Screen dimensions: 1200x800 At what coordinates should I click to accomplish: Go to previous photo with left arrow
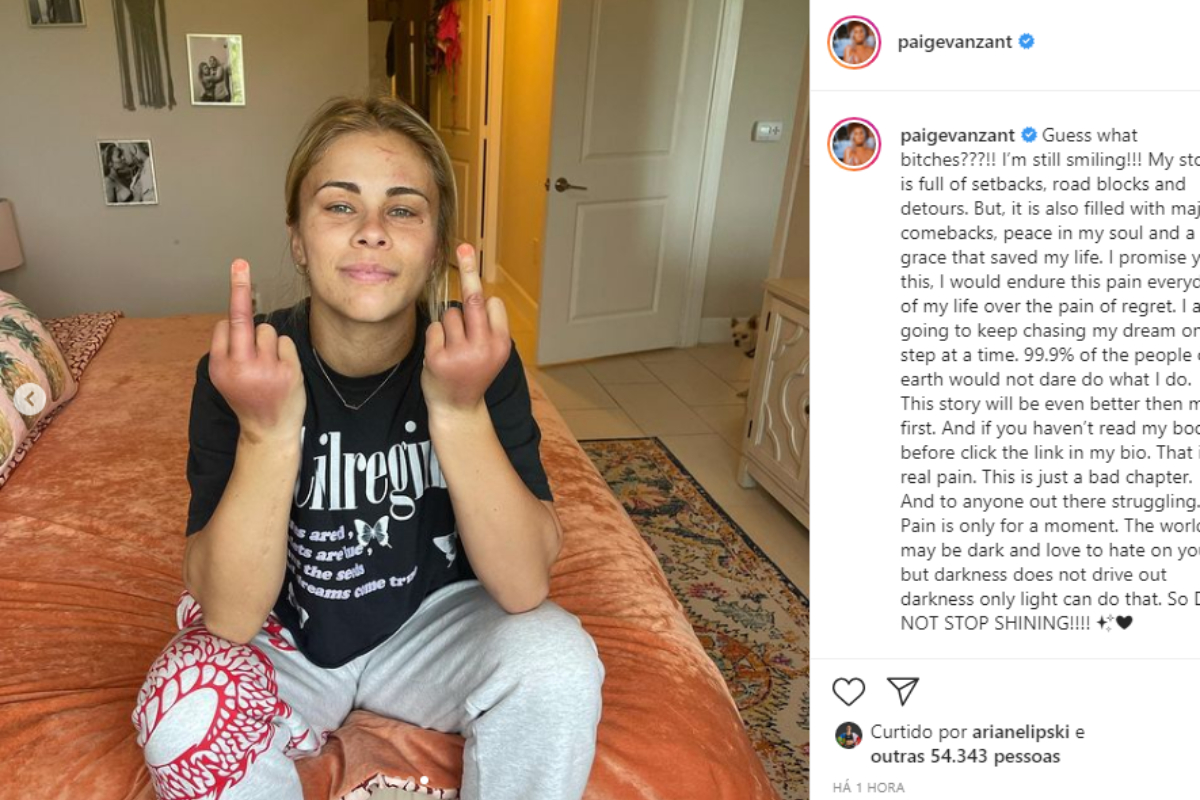point(29,399)
